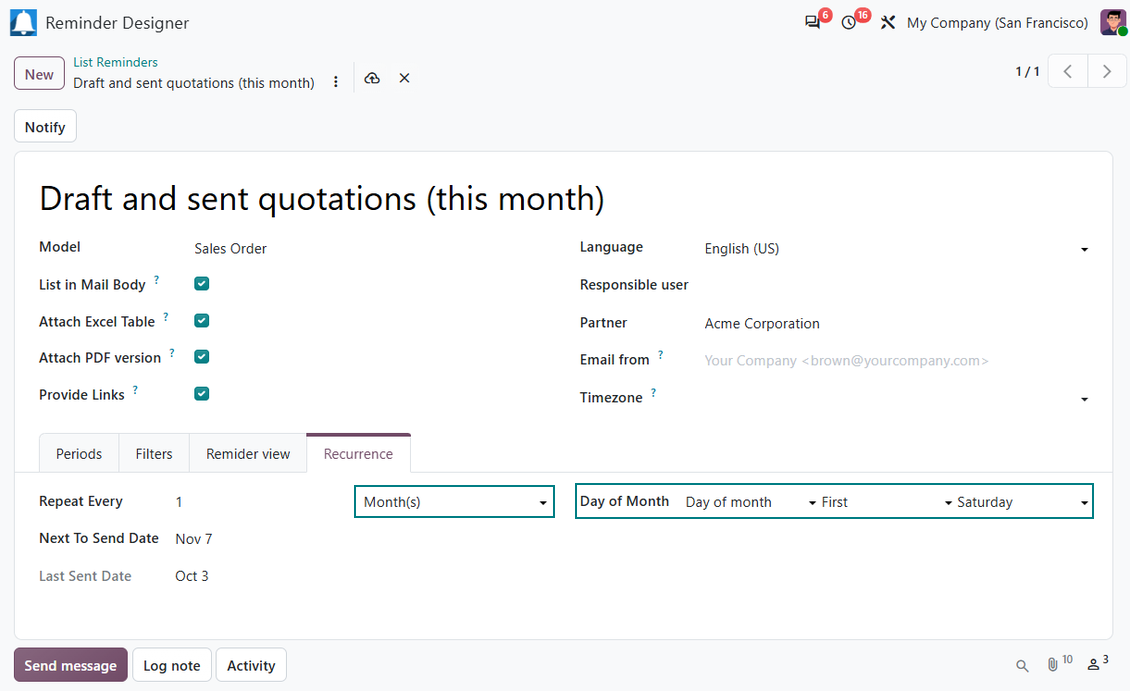Search messages with the magnifier icon
Image resolution: width=1130 pixels, height=691 pixels.
point(1022,666)
